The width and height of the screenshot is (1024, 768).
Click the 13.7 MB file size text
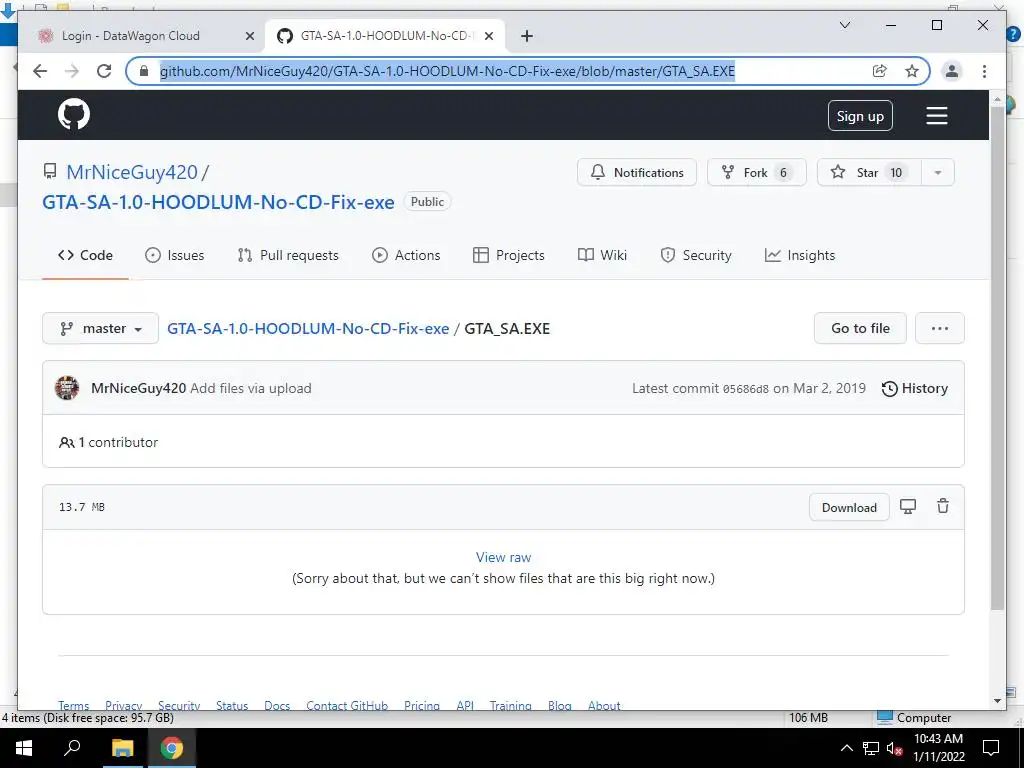(x=82, y=507)
